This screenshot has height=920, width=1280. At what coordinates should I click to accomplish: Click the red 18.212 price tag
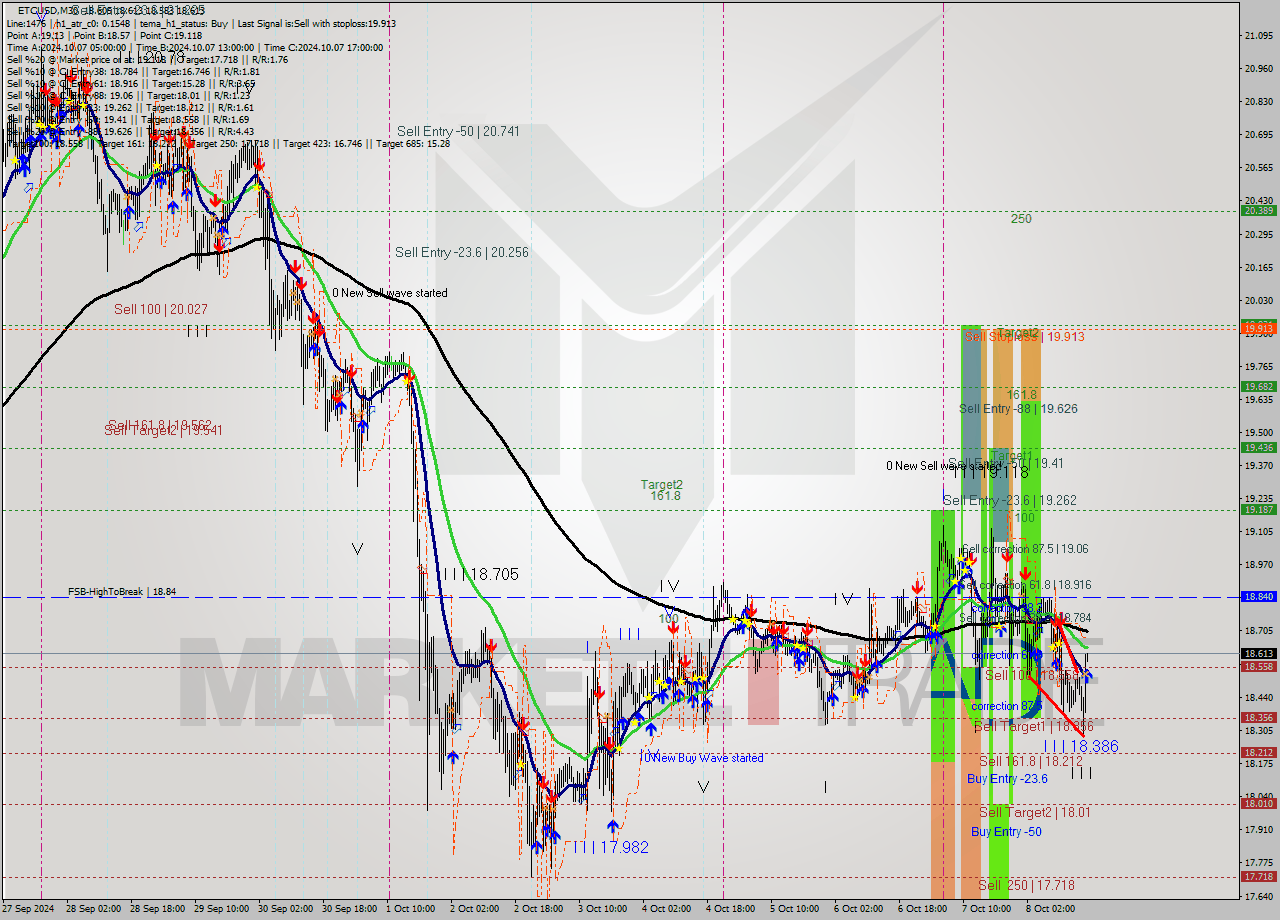click(1258, 753)
